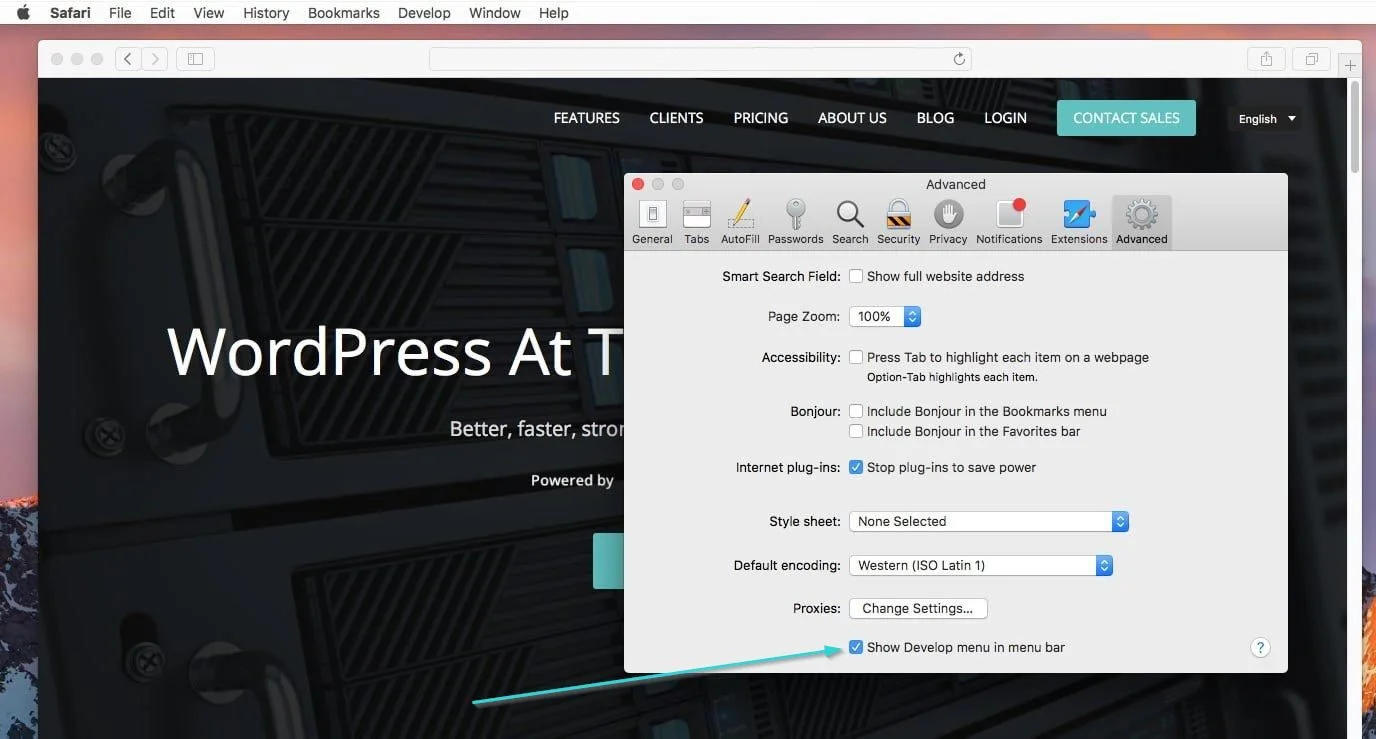Open the Help menu

pyautogui.click(x=554, y=13)
